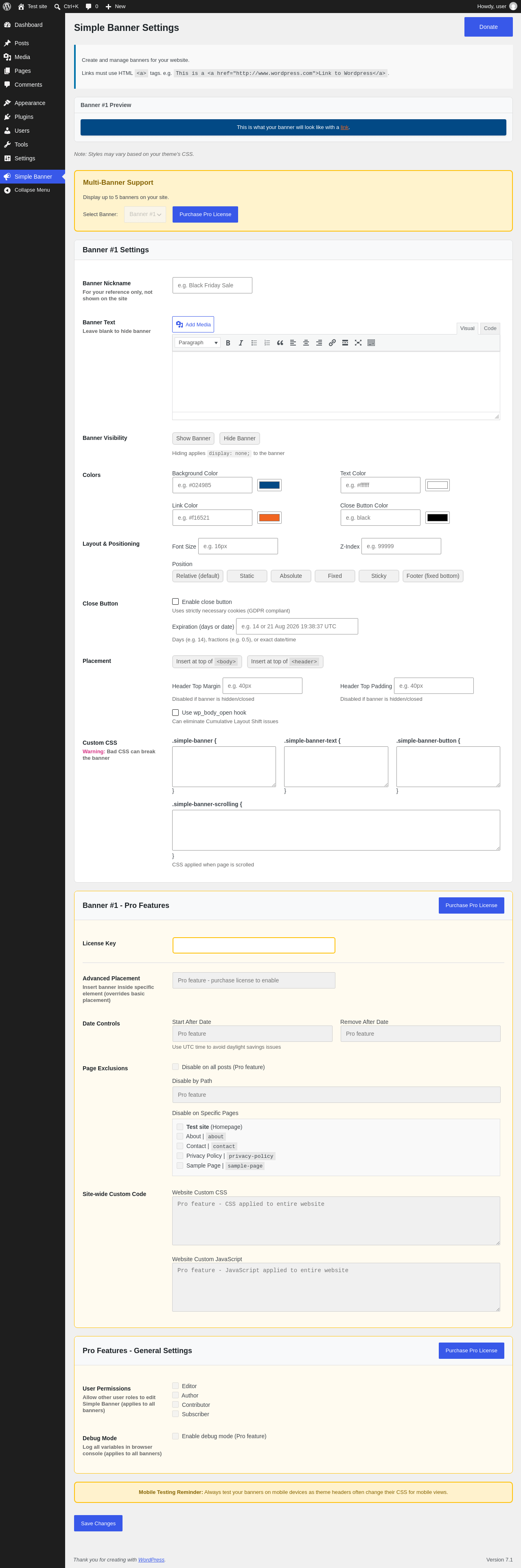The height and width of the screenshot is (1568, 521).
Task: Open Appearance in the sidebar
Action: (32, 103)
